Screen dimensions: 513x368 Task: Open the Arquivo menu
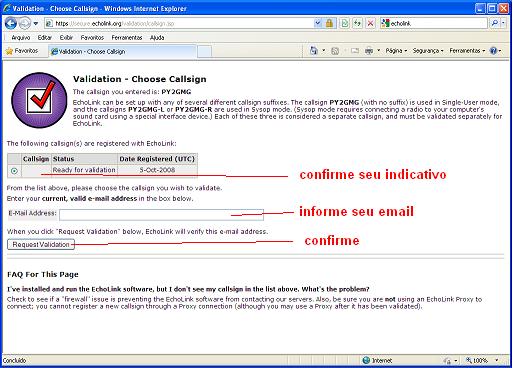point(21,38)
